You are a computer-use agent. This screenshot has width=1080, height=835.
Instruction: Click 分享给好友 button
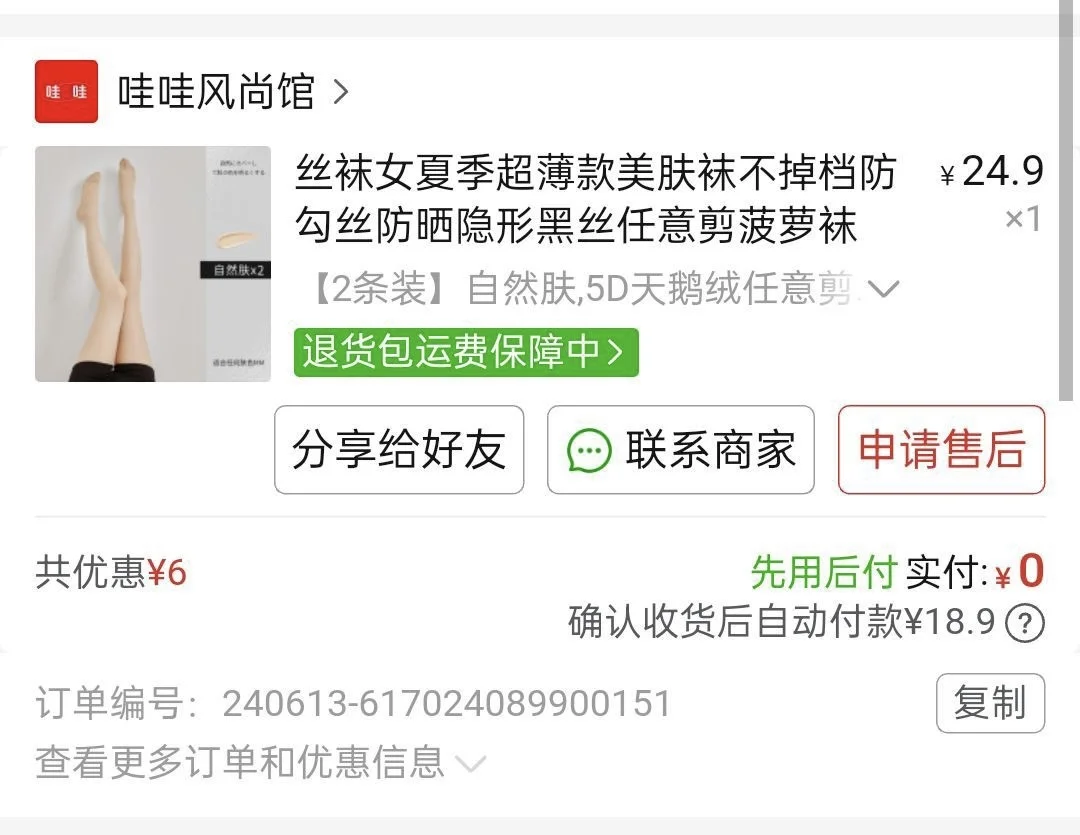[x=399, y=449]
